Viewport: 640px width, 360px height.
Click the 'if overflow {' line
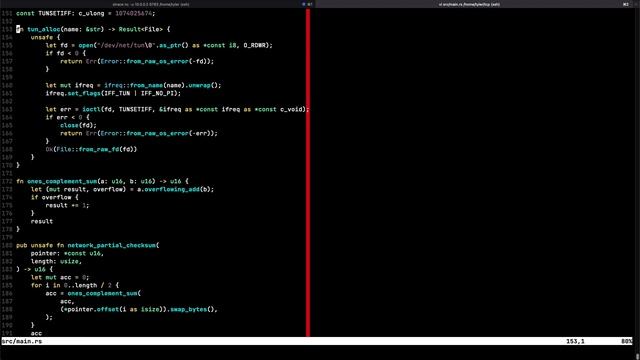click(55, 197)
